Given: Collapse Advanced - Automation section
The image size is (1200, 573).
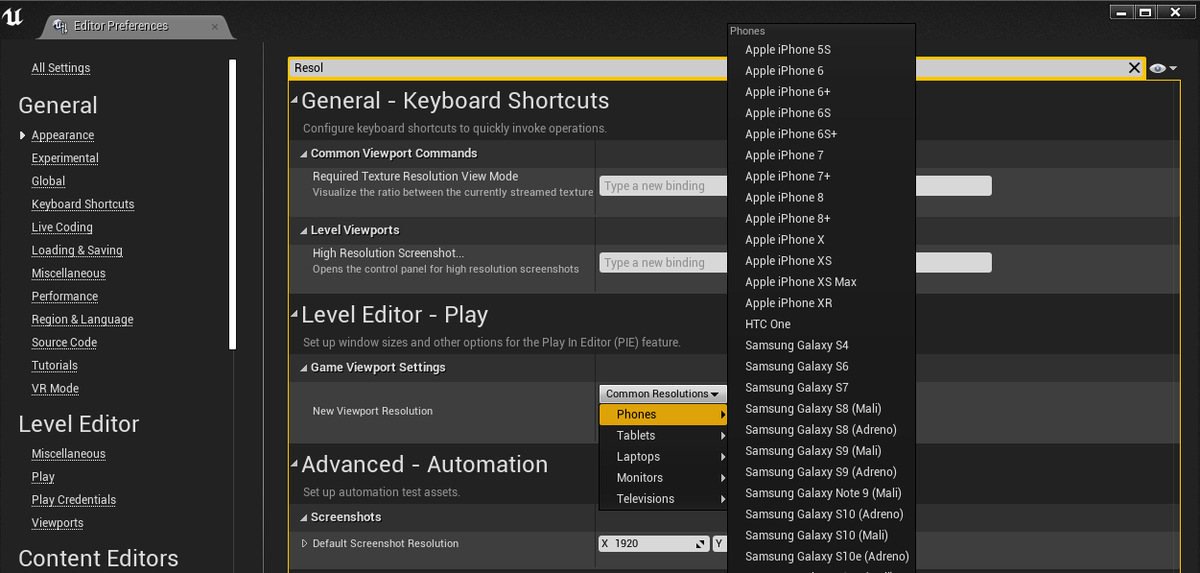Looking at the screenshot, I should click(x=294, y=465).
